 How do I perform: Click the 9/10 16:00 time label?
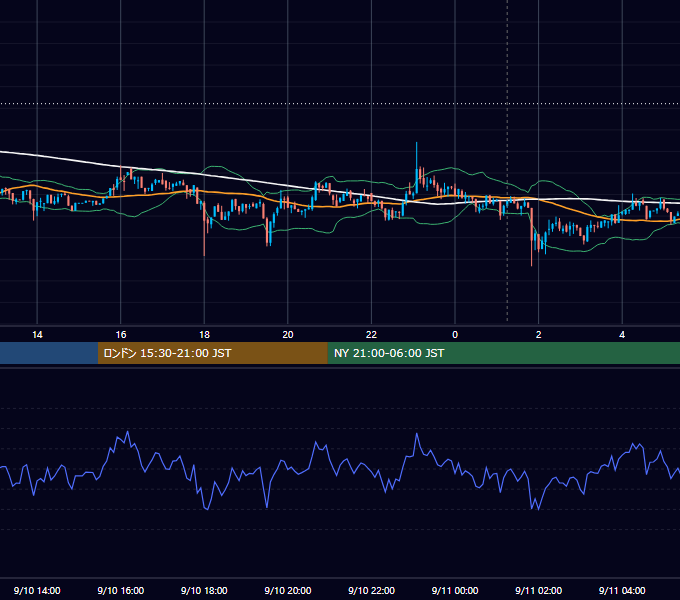tap(121, 590)
